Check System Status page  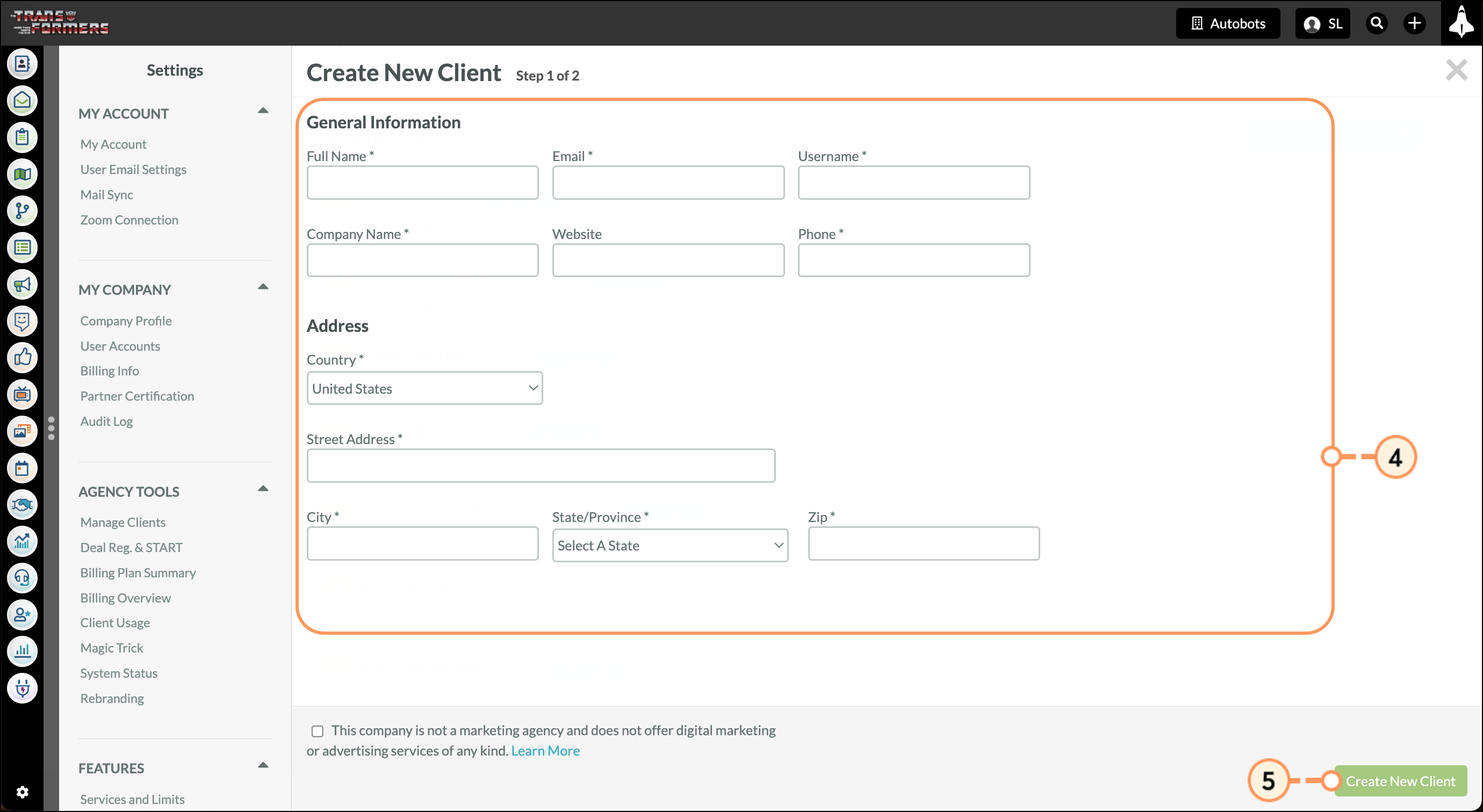click(x=119, y=673)
